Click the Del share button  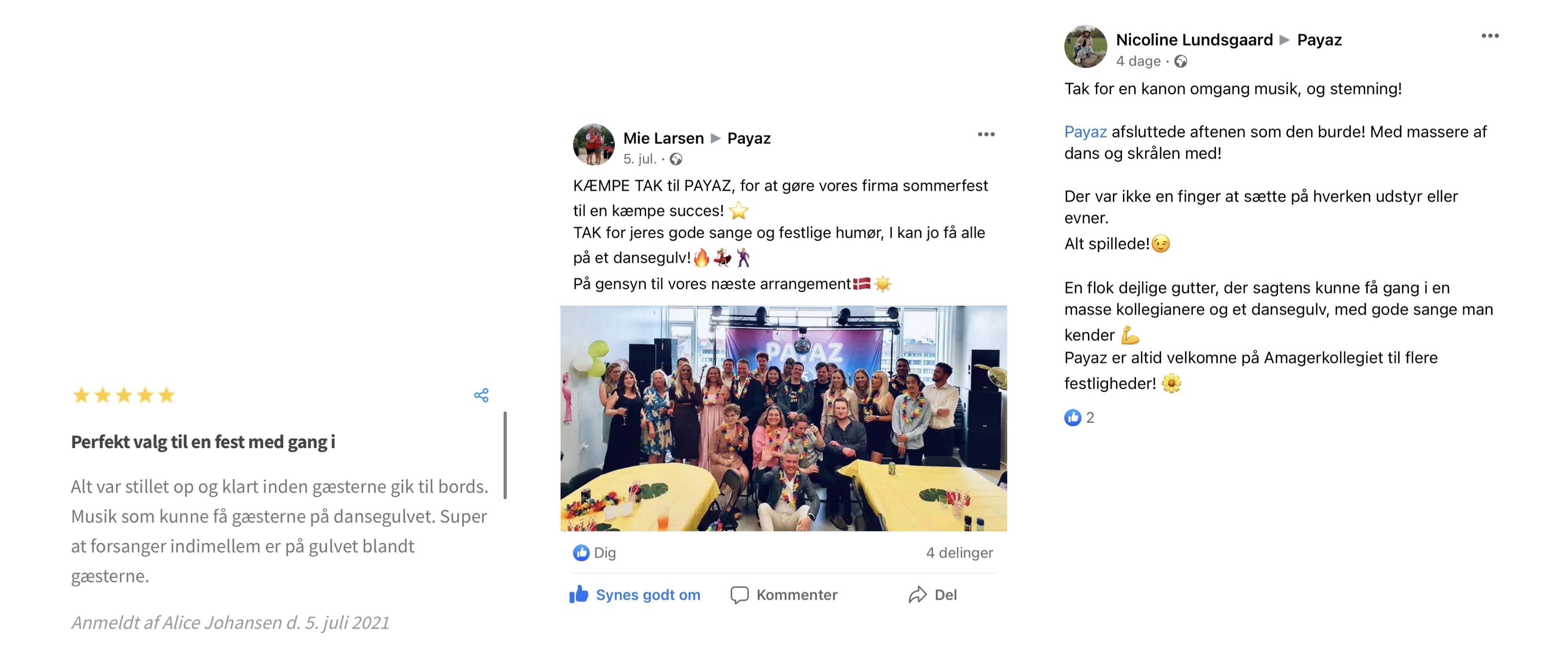(933, 594)
